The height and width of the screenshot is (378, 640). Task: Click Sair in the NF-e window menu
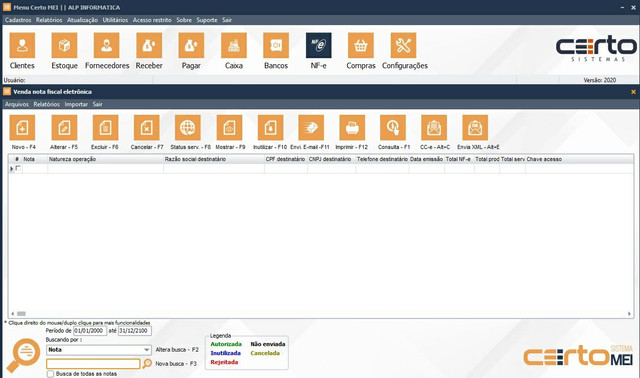tap(98, 105)
